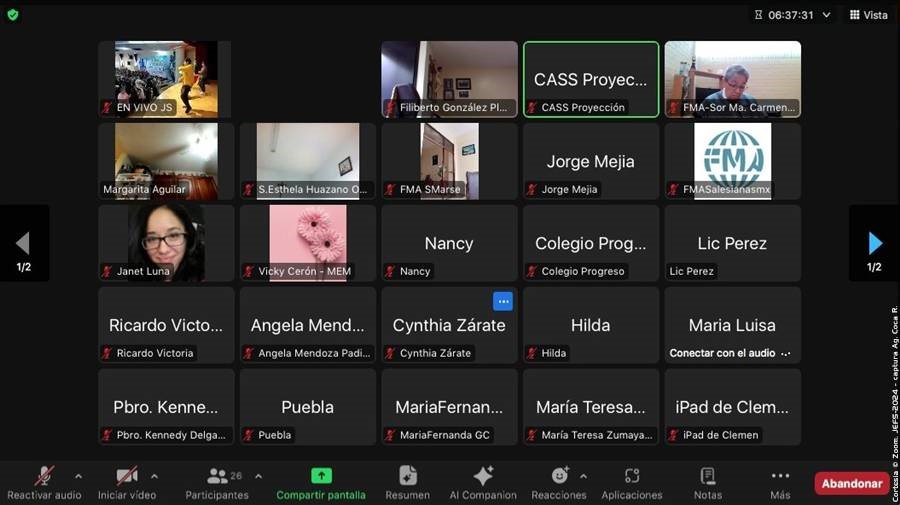This screenshot has width=900, height=505.
Task: Select S.Esthela Huazano video tile
Action: (308, 161)
